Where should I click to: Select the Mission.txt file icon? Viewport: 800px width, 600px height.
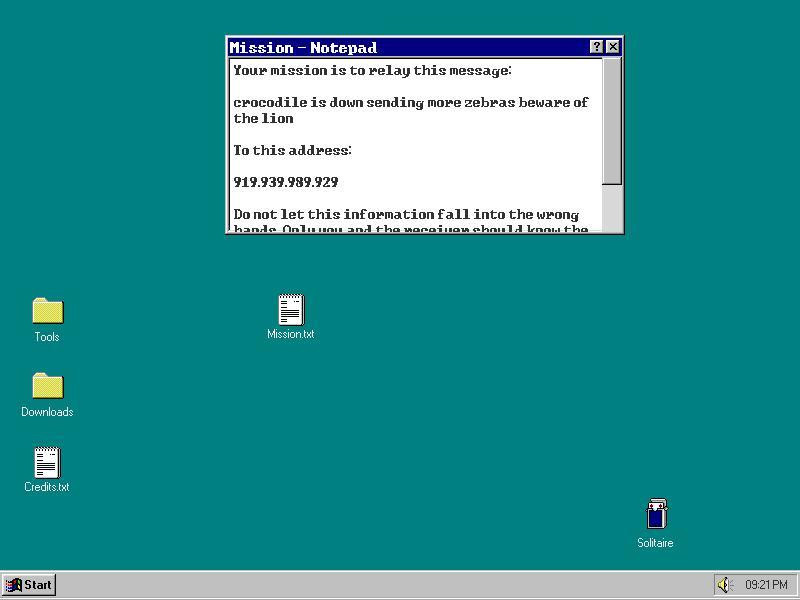(291, 310)
